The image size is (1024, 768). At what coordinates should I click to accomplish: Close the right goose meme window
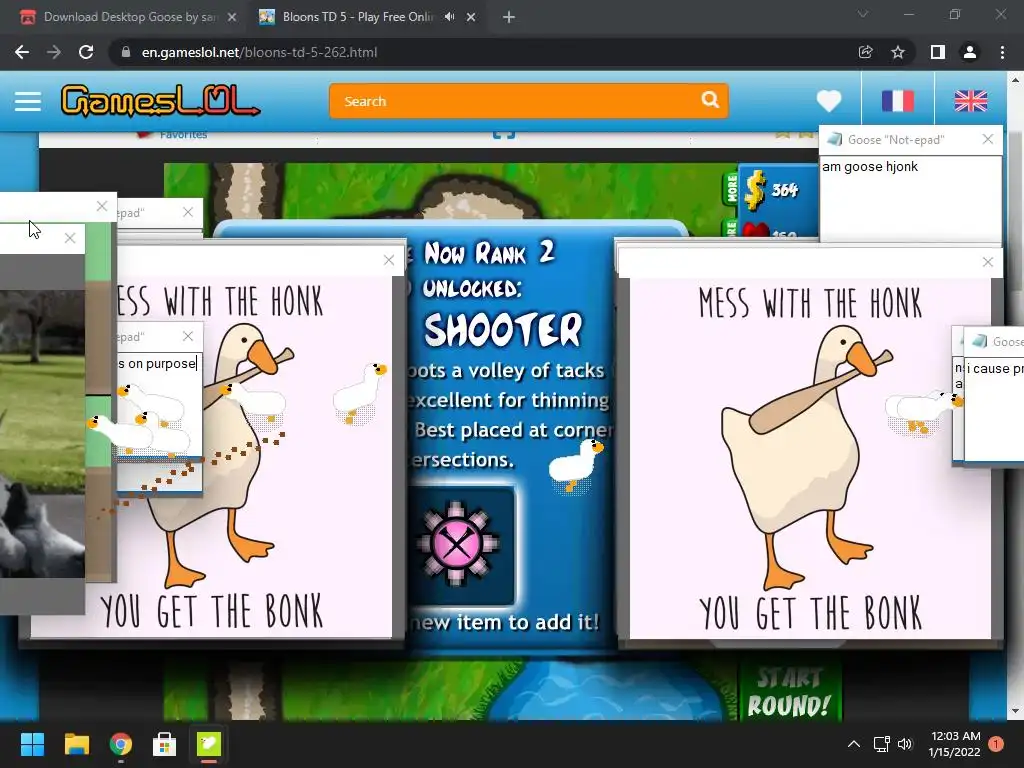987,262
